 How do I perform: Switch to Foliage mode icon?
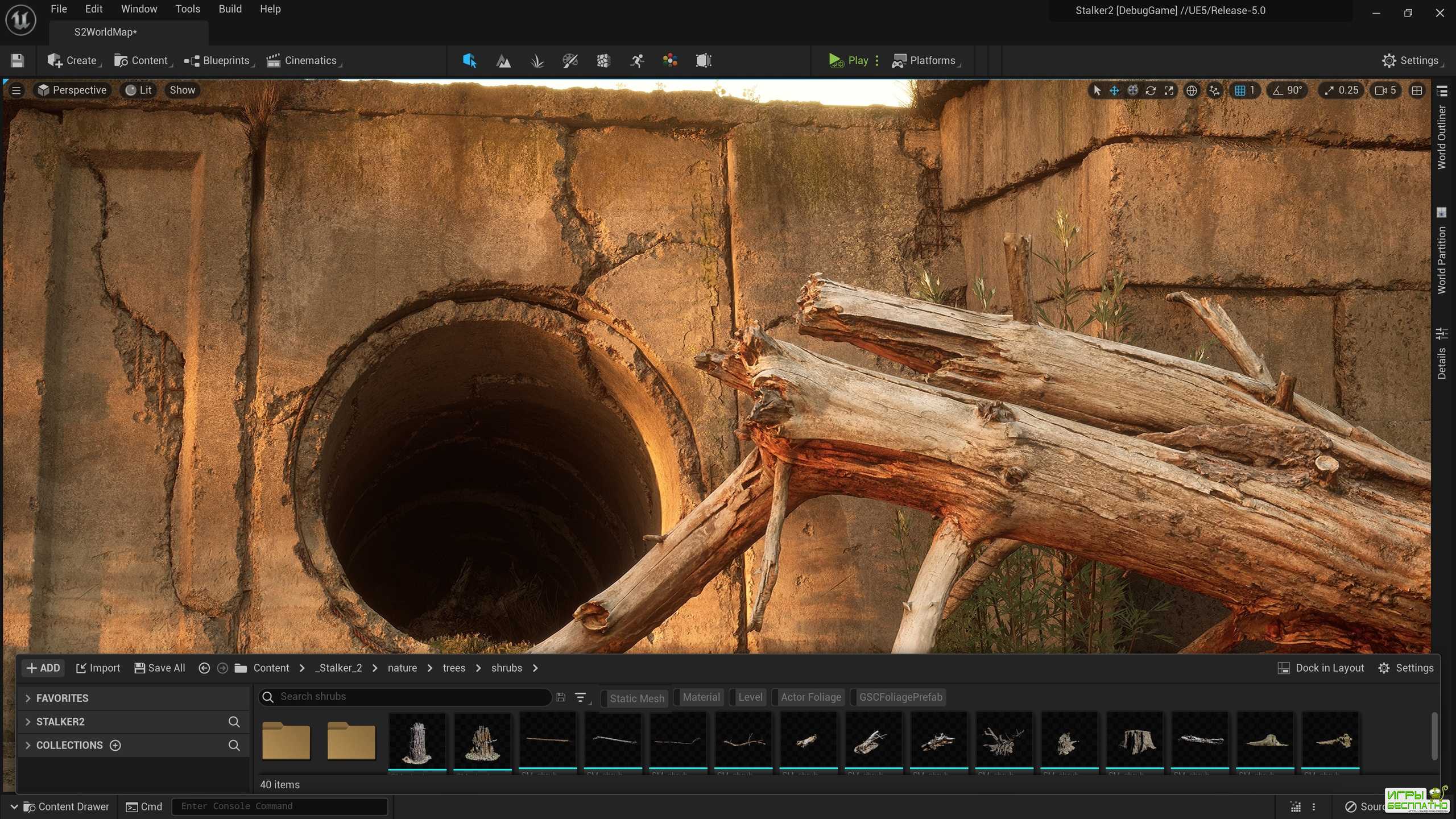537,61
